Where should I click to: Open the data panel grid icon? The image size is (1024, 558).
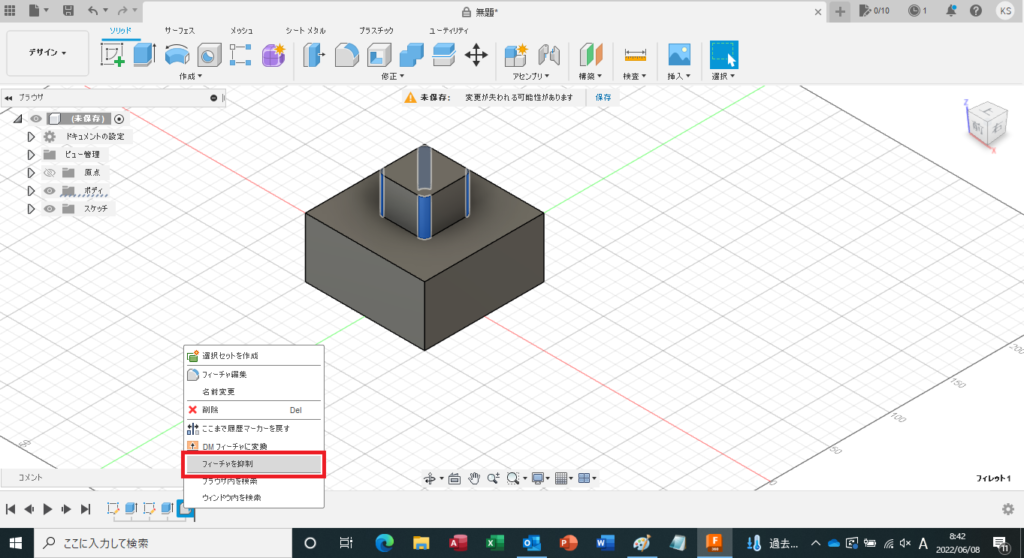[10, 10]
